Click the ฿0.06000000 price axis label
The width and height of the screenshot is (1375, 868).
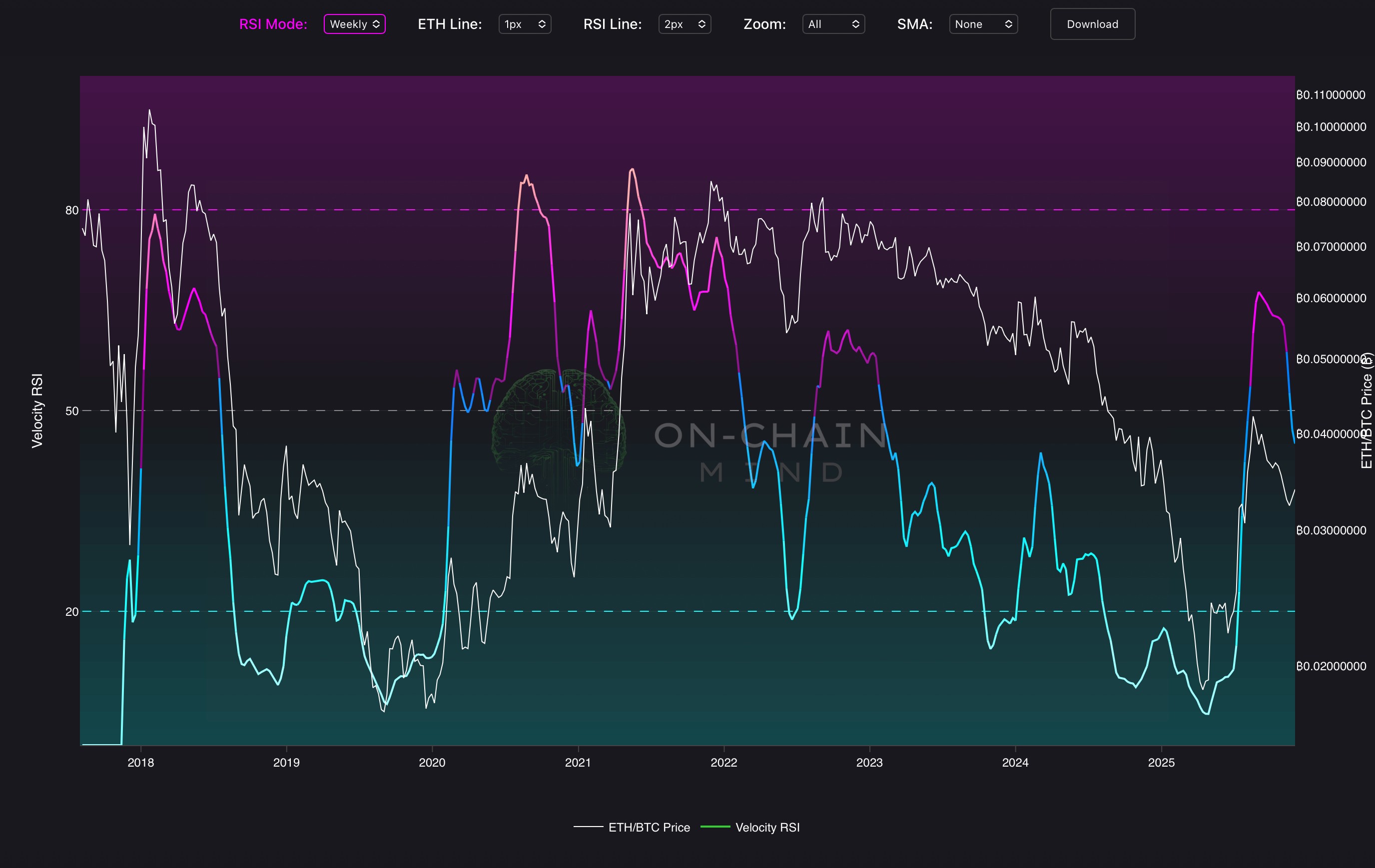coord(1331,298)
